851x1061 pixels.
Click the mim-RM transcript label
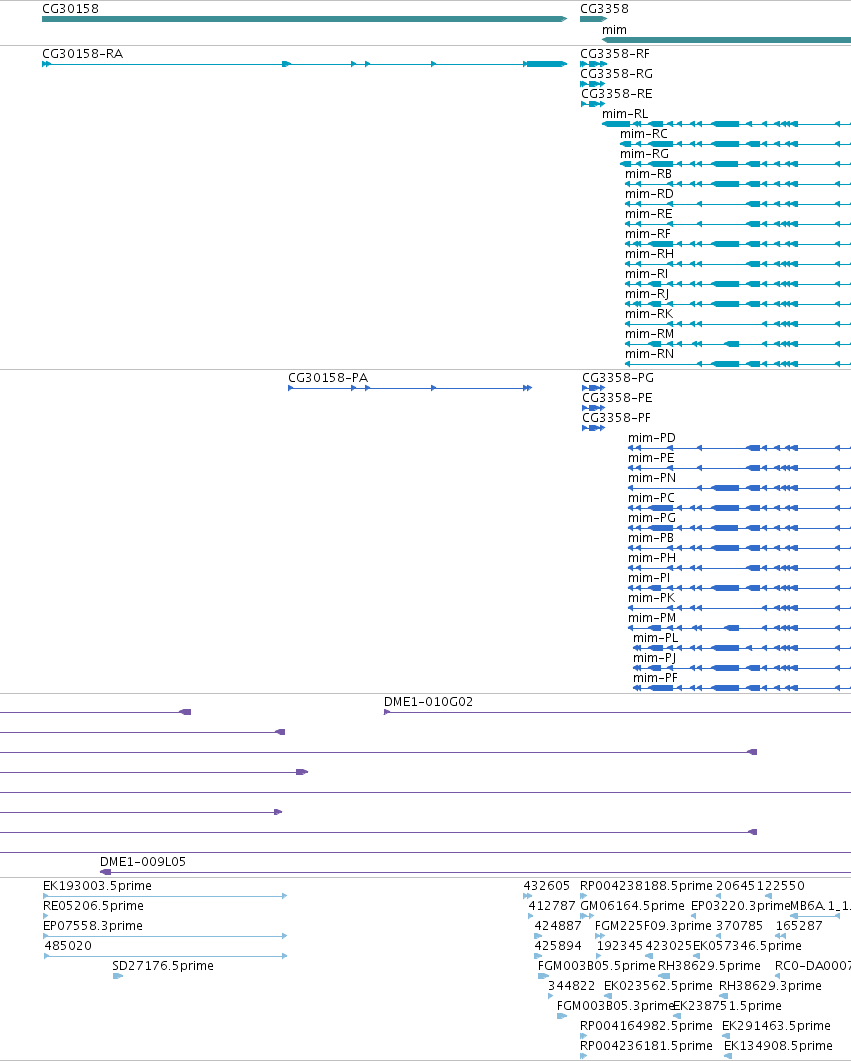coord(649,334)
